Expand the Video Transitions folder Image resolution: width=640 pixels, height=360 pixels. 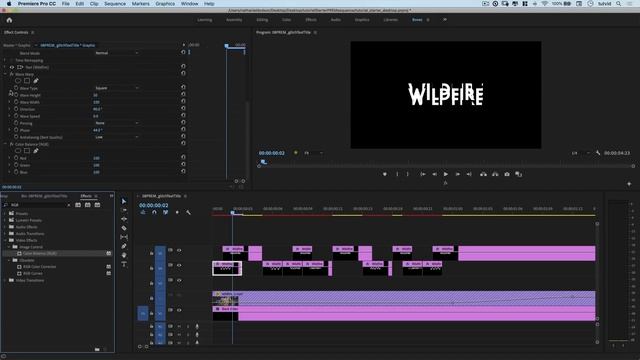5,280
